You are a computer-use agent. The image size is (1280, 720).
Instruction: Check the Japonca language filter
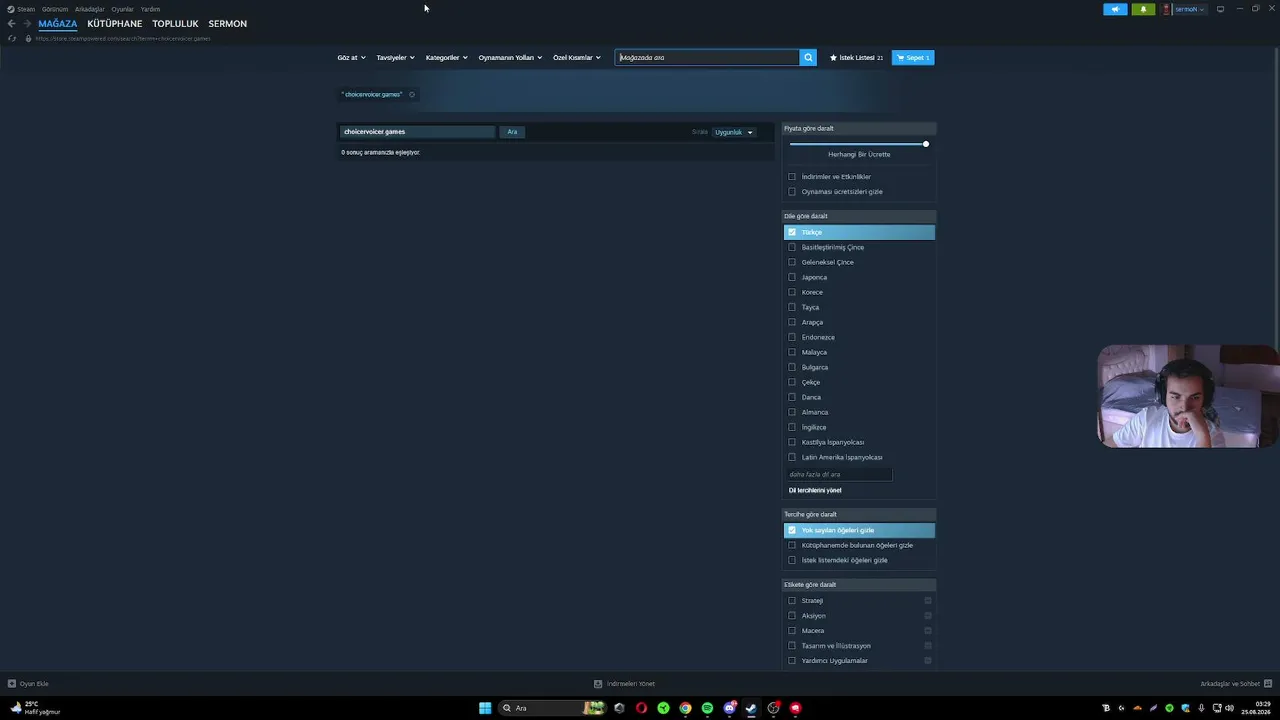click(x=792, y=277)
